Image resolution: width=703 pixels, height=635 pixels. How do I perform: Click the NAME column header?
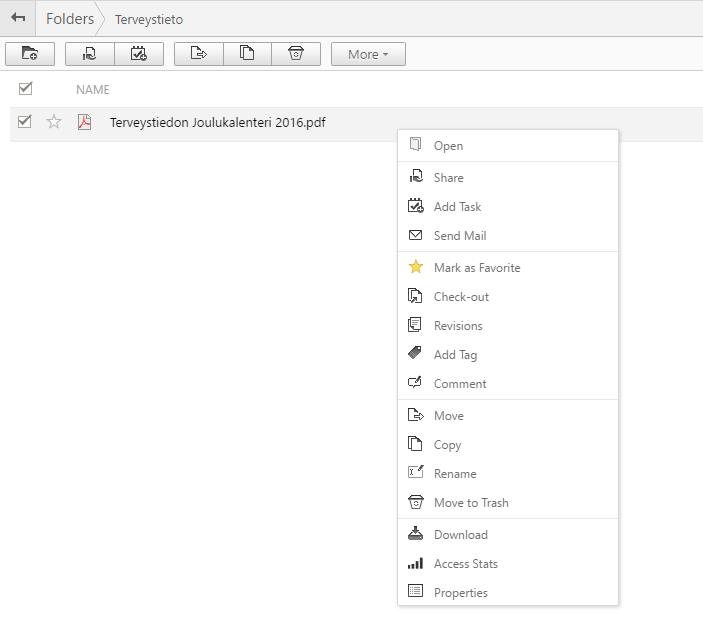93,89
